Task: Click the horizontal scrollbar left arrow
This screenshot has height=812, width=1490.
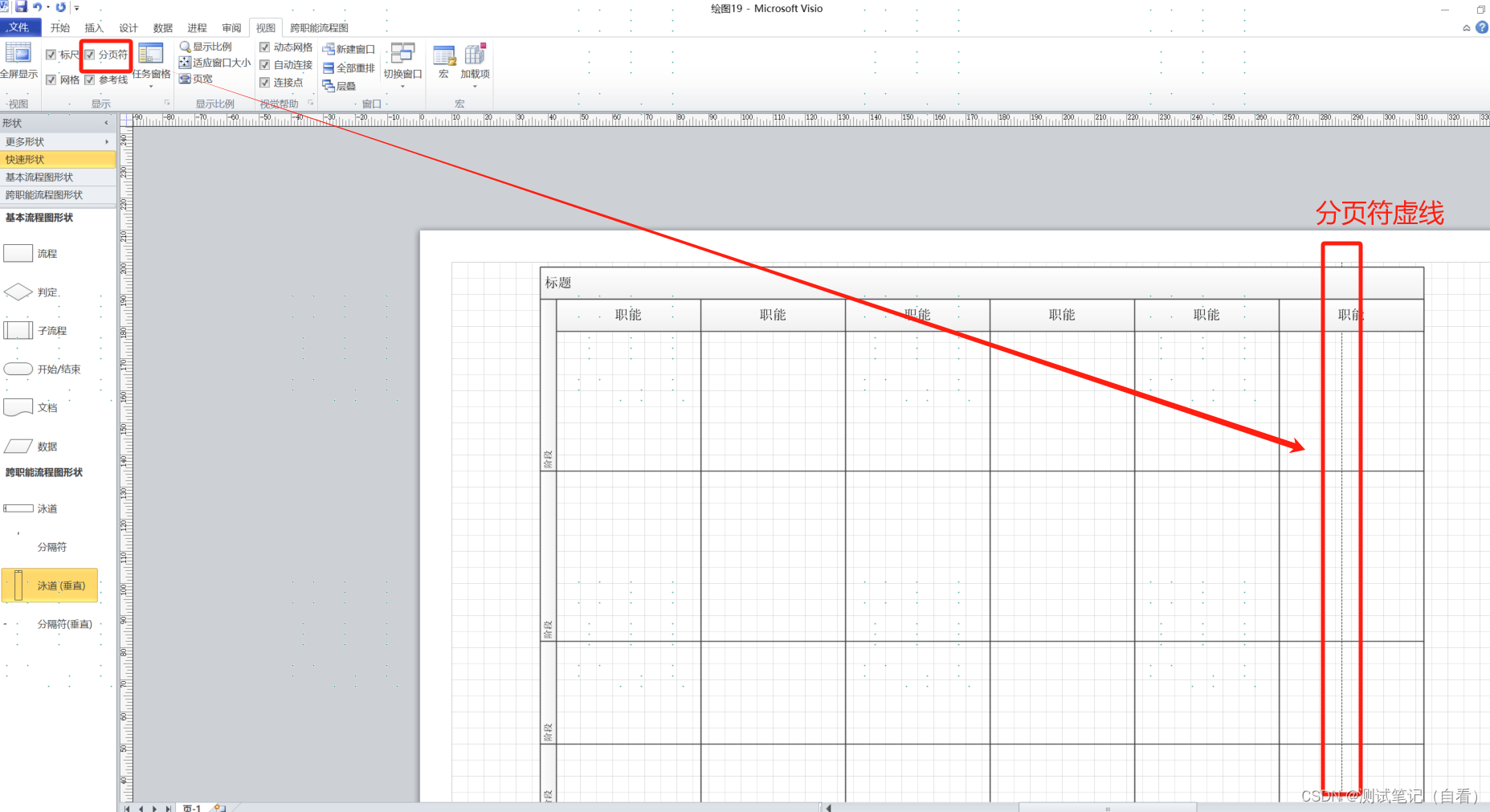Action: coord(827,808)
